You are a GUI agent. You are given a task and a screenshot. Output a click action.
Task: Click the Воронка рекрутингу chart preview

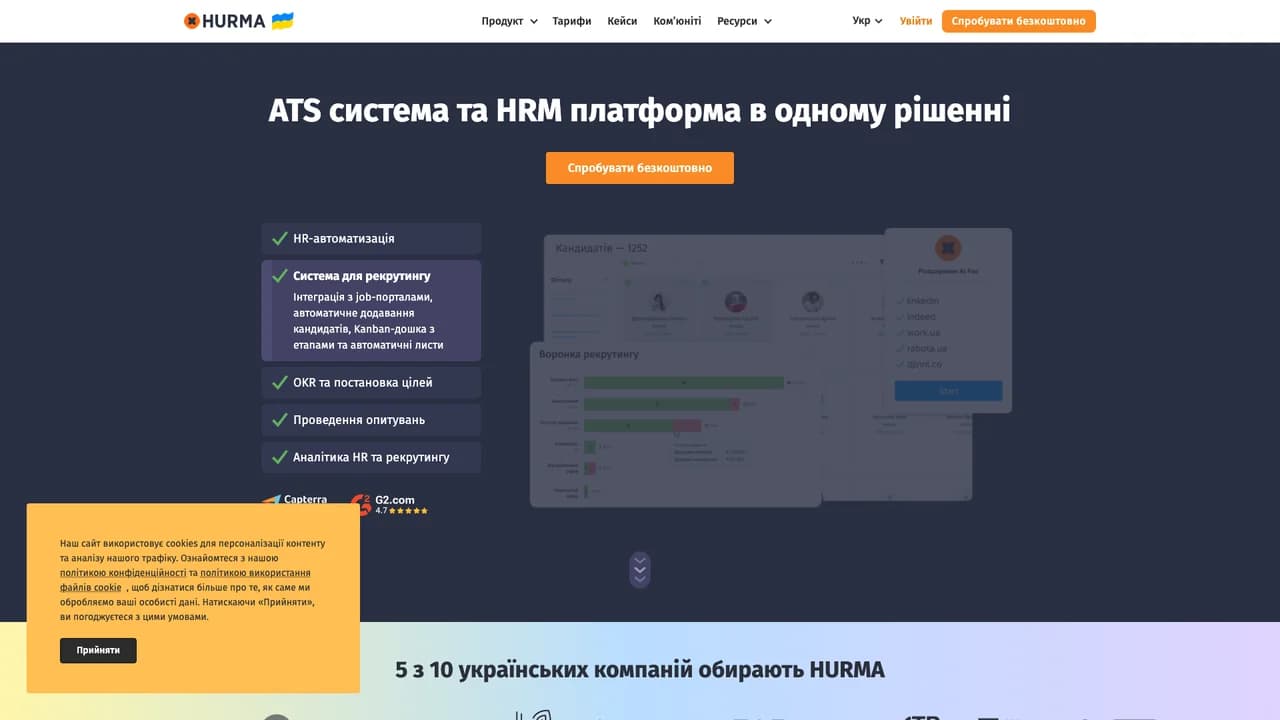676,424
